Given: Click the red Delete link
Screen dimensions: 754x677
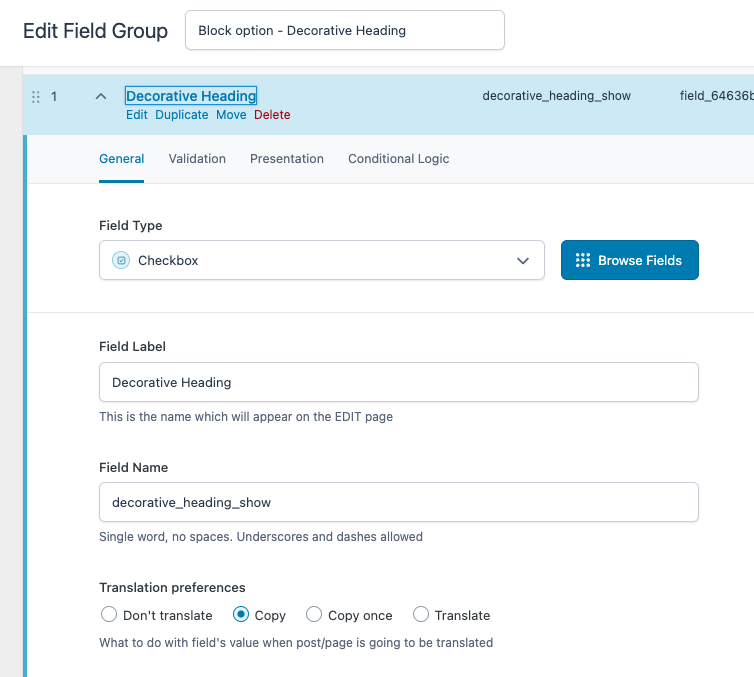Looking at the screenshot, I should pos(272,115).
